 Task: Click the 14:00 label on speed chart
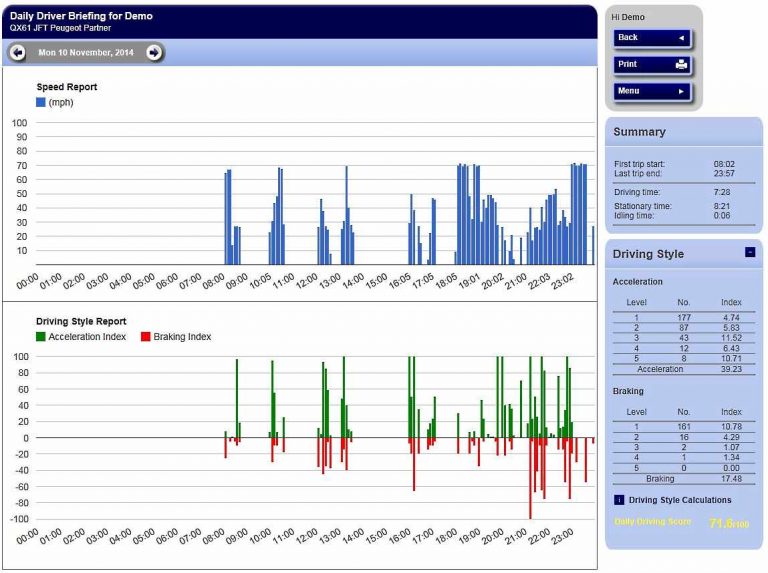pyautogui.click(x=354, y=281)
